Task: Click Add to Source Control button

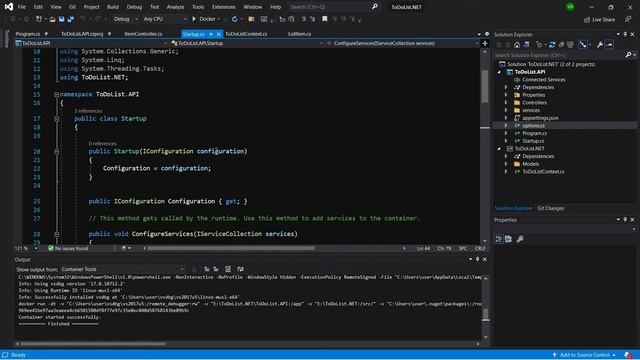Action: pos(584,355)
